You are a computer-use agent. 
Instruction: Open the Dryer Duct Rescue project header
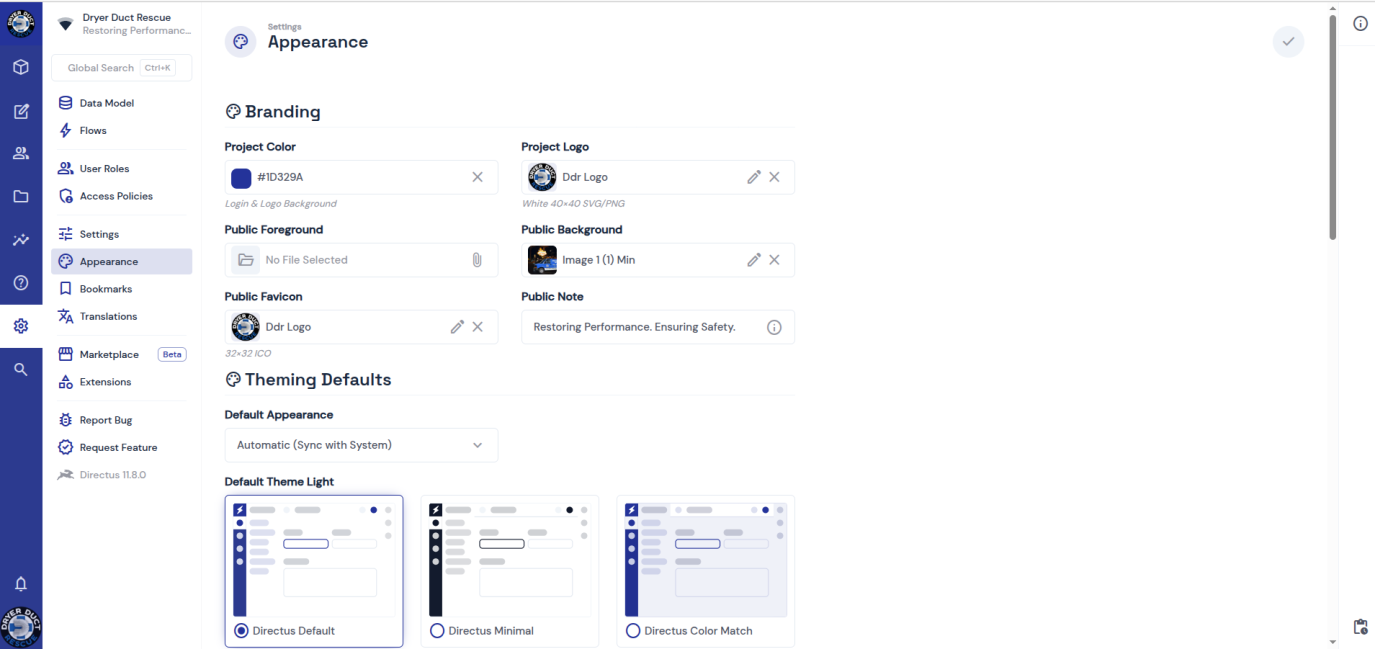tap(123, 24)
